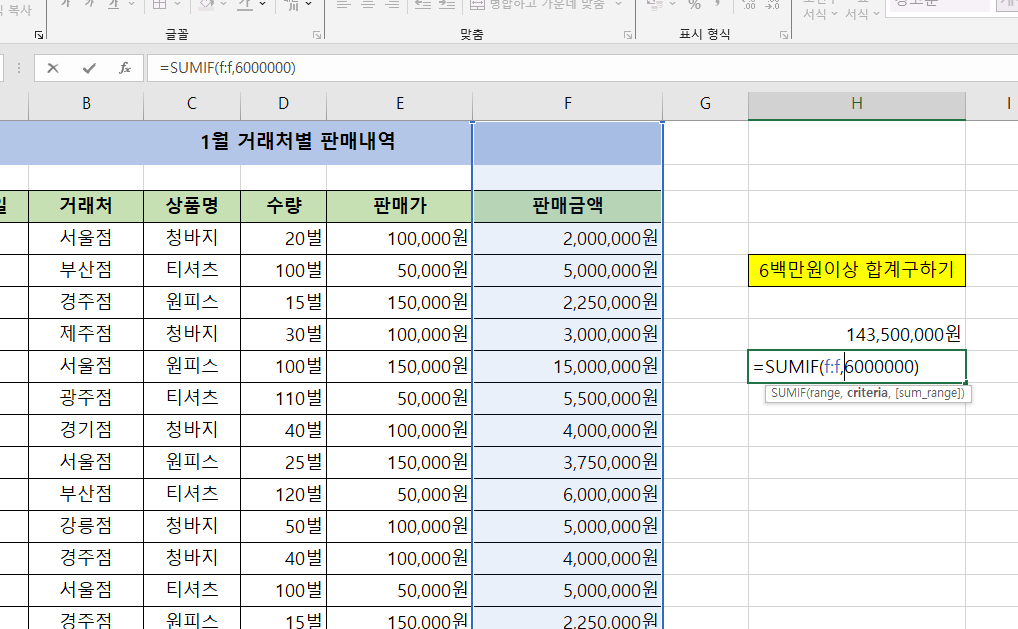Select store cell '경기점'
This screenshot has height=629, width=1018.
pos(86,430)
